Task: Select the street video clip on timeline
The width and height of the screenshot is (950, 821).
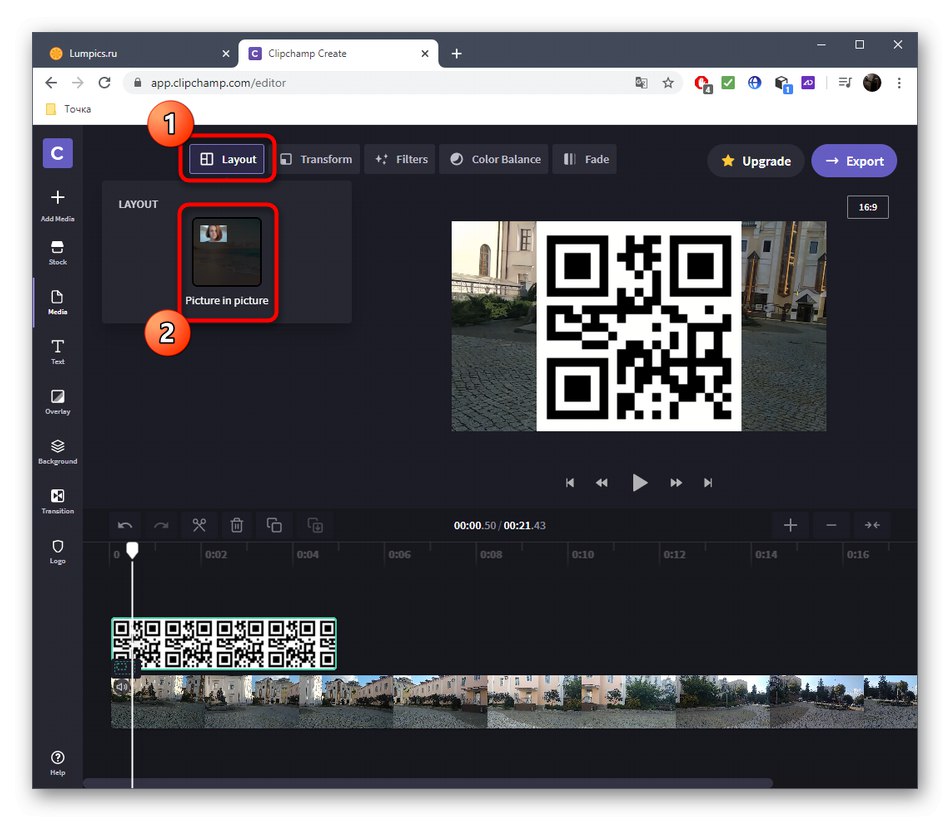Action: tap(514, 702)
